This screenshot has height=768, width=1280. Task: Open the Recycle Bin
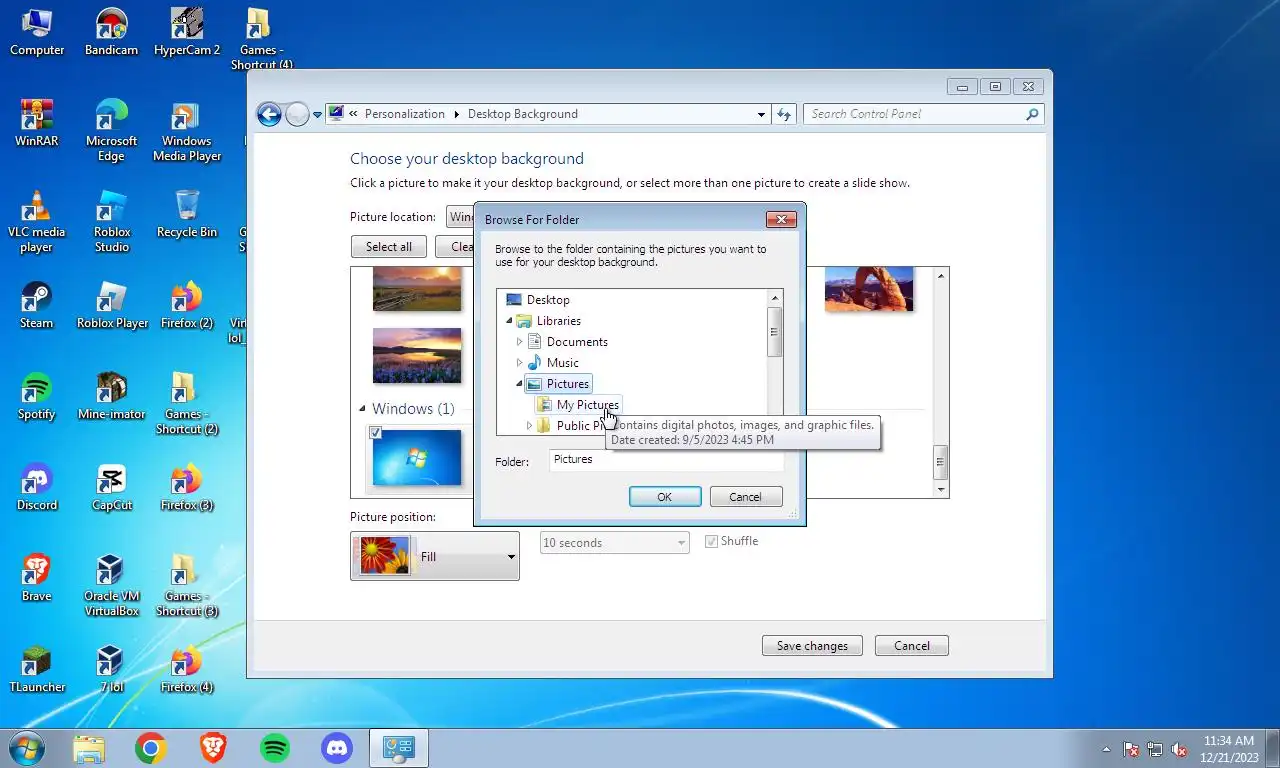pos(187,214)
